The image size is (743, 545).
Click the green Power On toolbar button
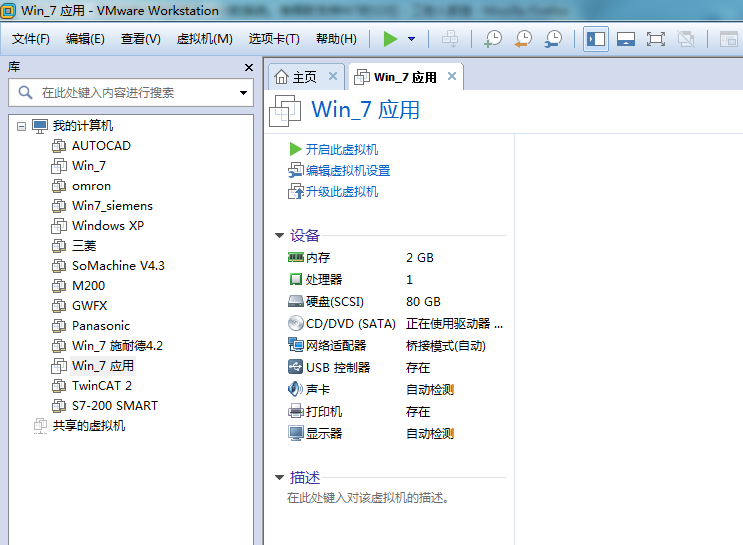pos(390,39)
